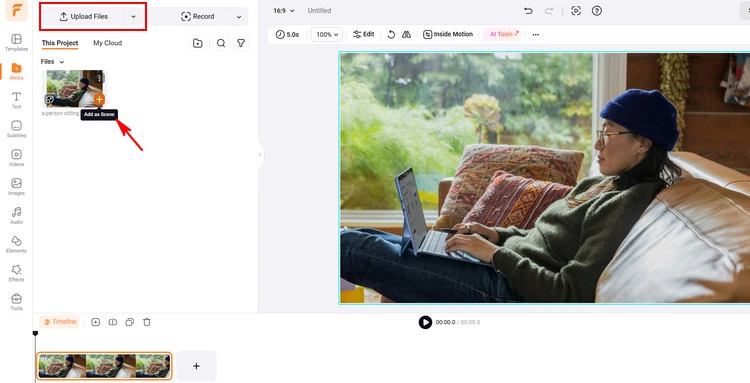This screenshot has height=383, width=750.
Task: Undo the last action
Action: pyautogui.click(x=528, y=11)
